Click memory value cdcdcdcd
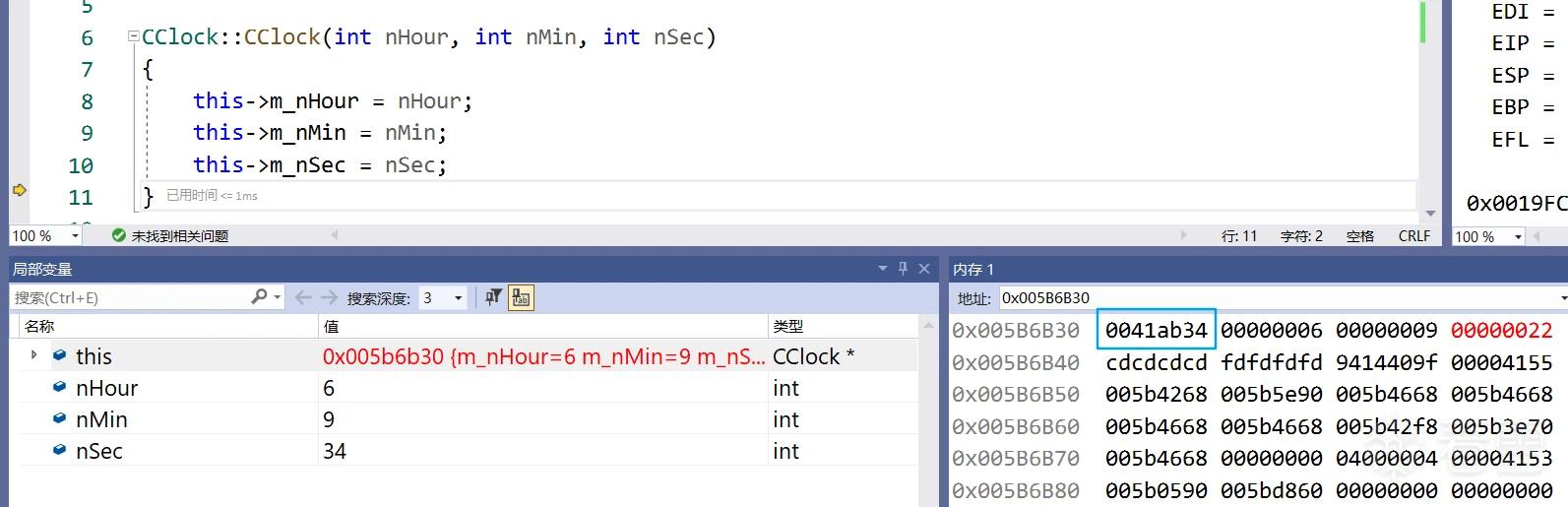This screenshot has width=1568, height=507. pyautogui.click(x=1156, y=362)
